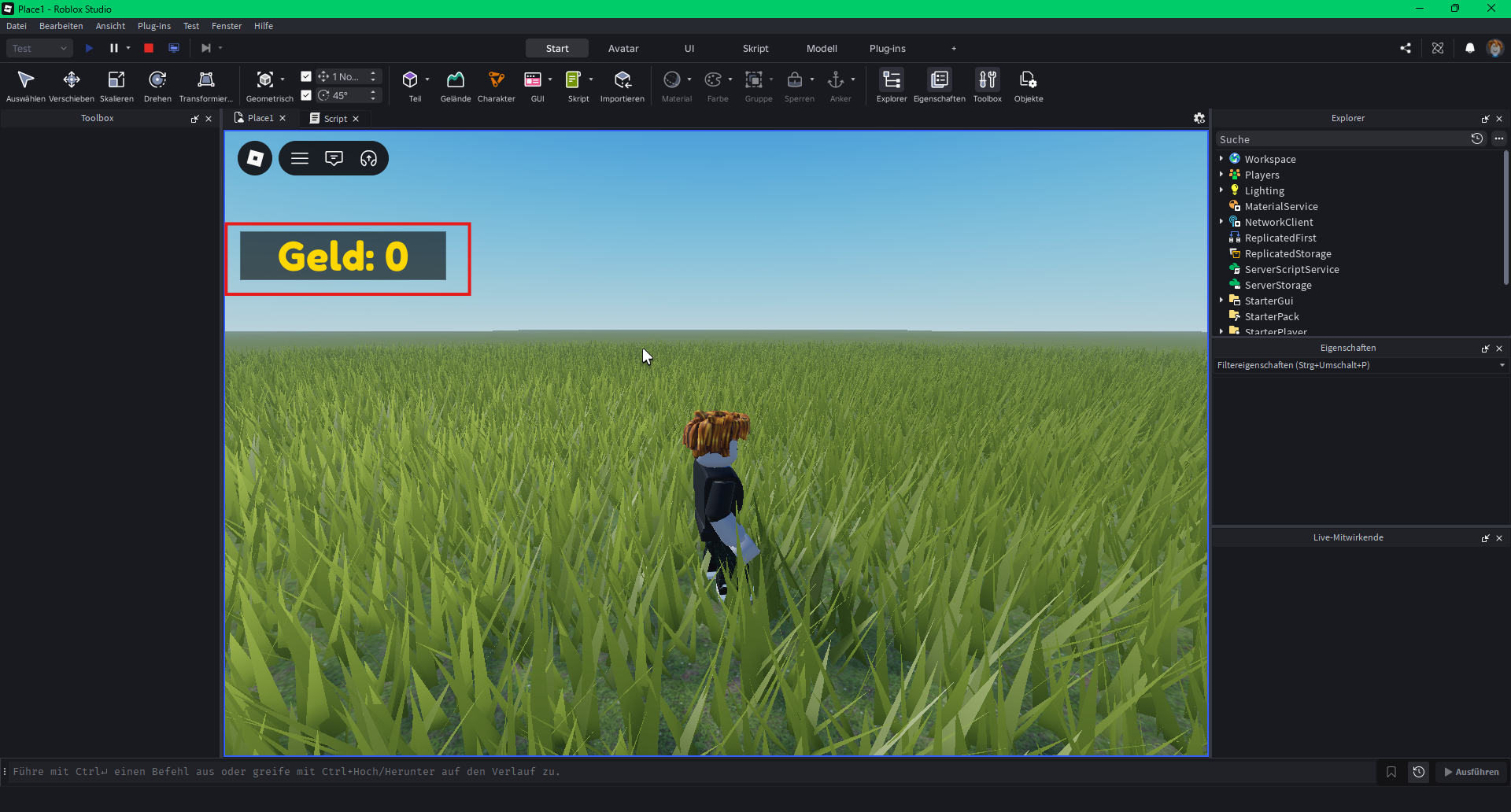Click the Ausführen run button
Image resolution: width=1511 pixels, height=812 pixels.
[1472, 772]
